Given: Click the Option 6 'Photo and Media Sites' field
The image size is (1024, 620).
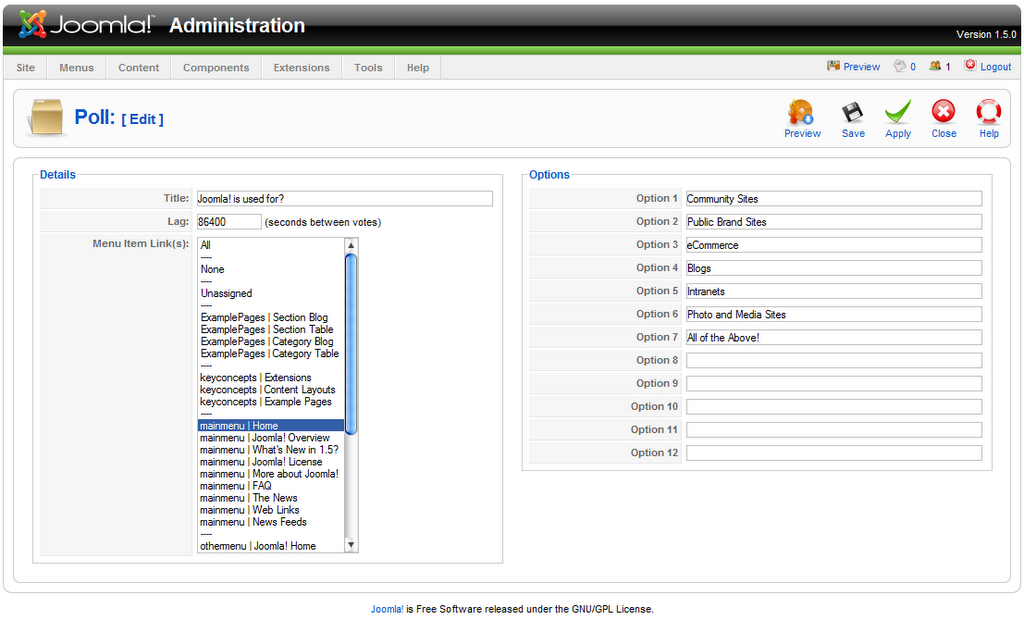Looking at the screenshot, I should pos(834,314).
